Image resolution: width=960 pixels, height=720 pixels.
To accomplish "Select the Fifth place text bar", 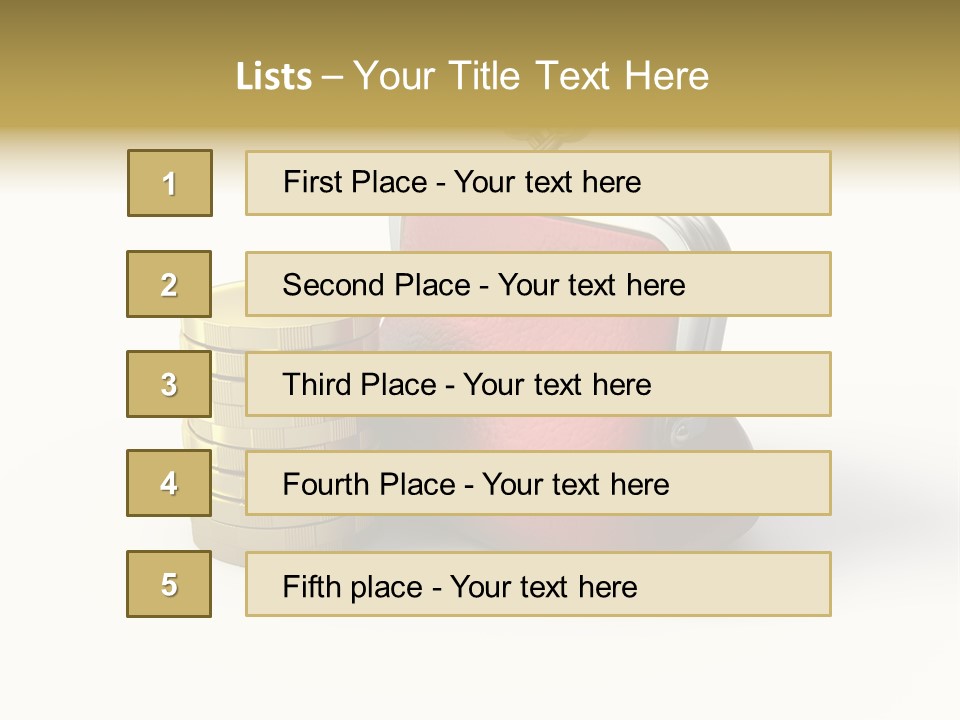I will (538, 585).
